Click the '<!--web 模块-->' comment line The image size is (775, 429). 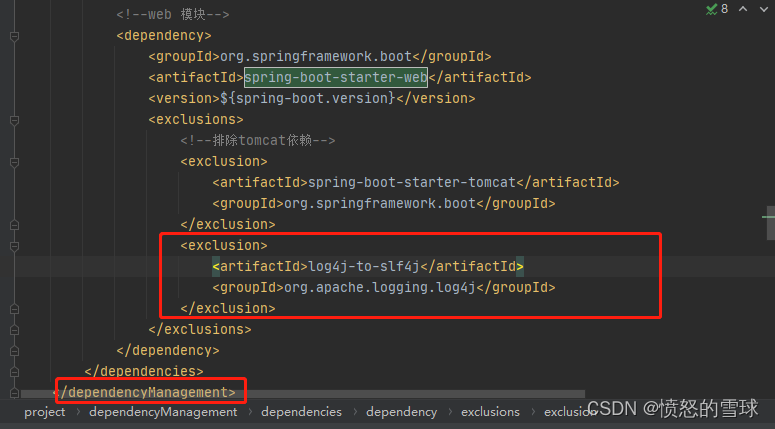click(173, 14)
